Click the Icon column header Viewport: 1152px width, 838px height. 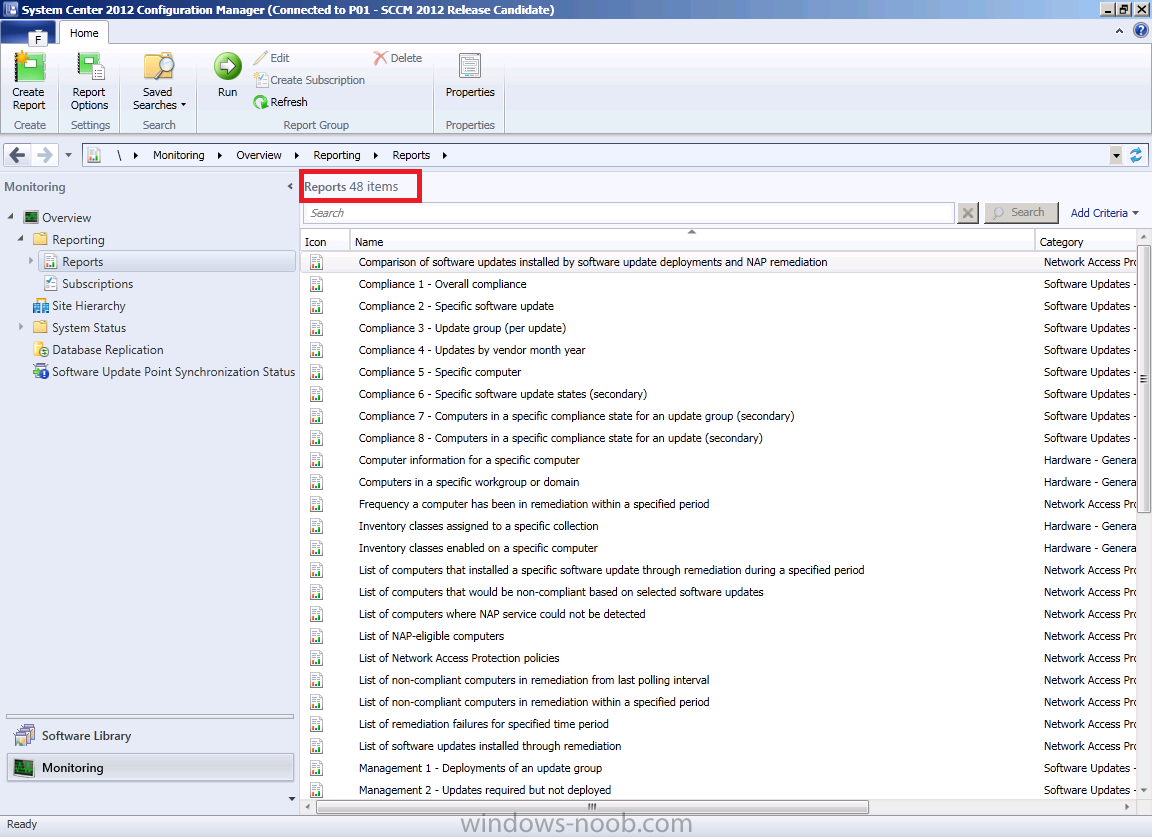(x=325, y=242)
